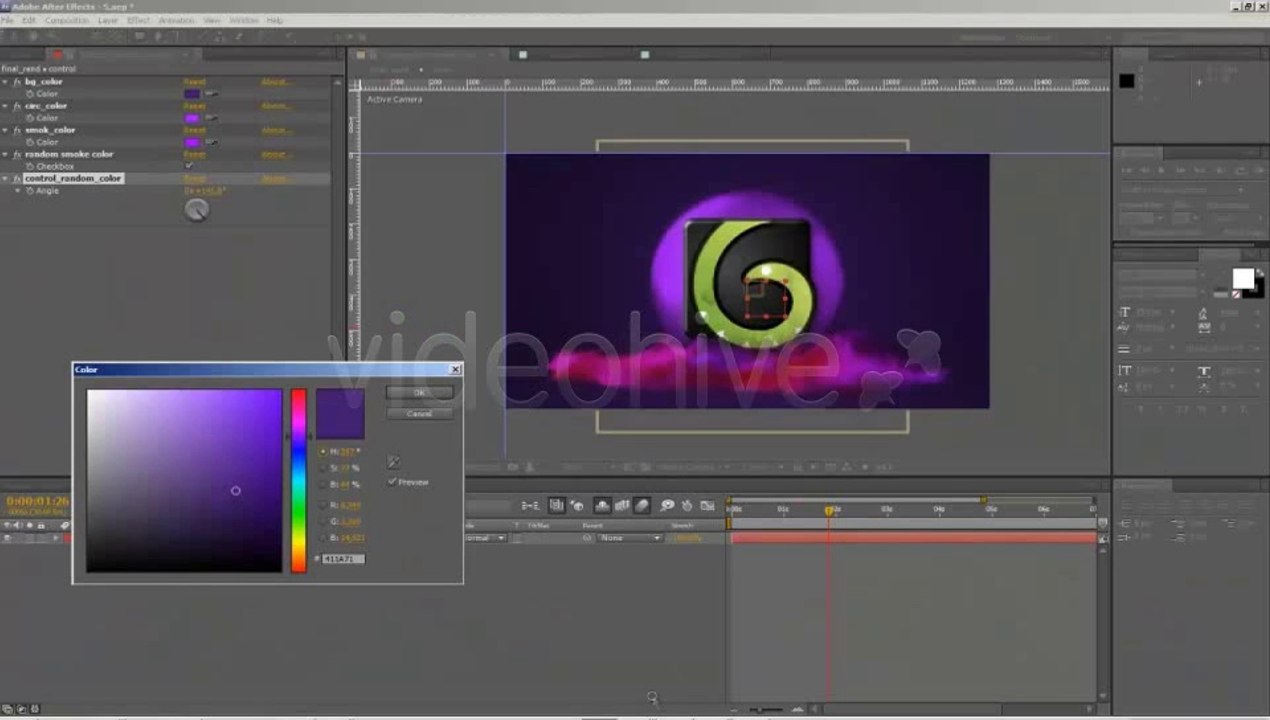Enable the Draft 3D timeline switch
The image size is (1270, 720).
coord(577,506)
